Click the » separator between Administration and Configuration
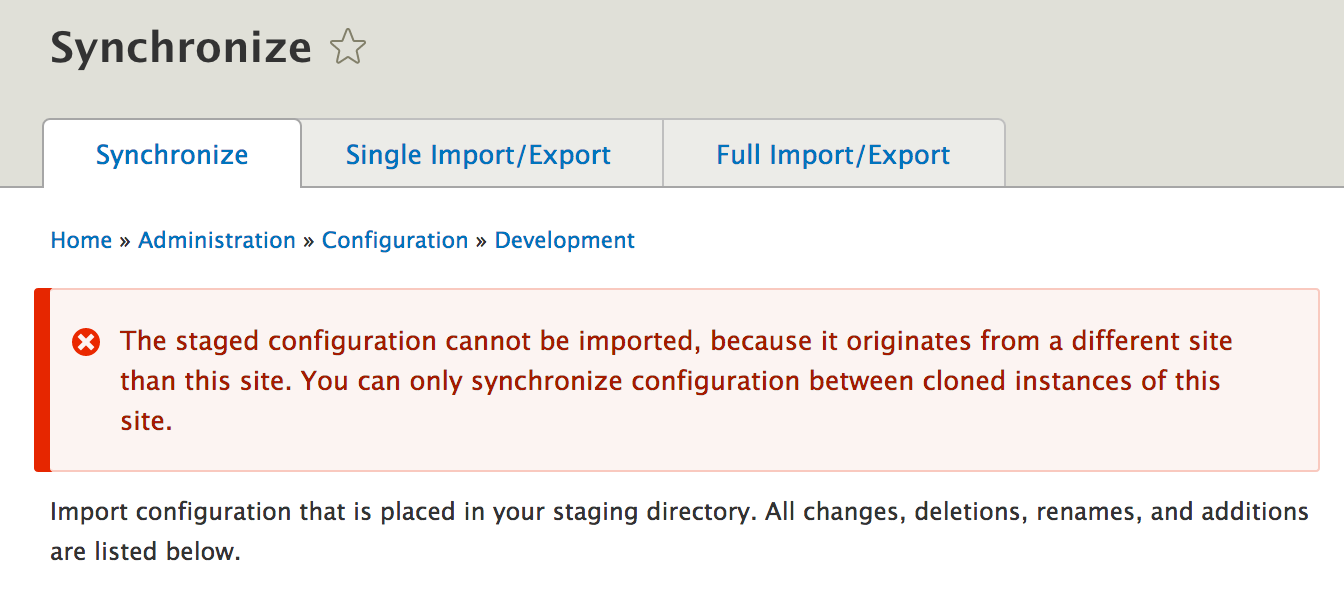This screenshot has height=604, width=1344. (x=309, y=241)
